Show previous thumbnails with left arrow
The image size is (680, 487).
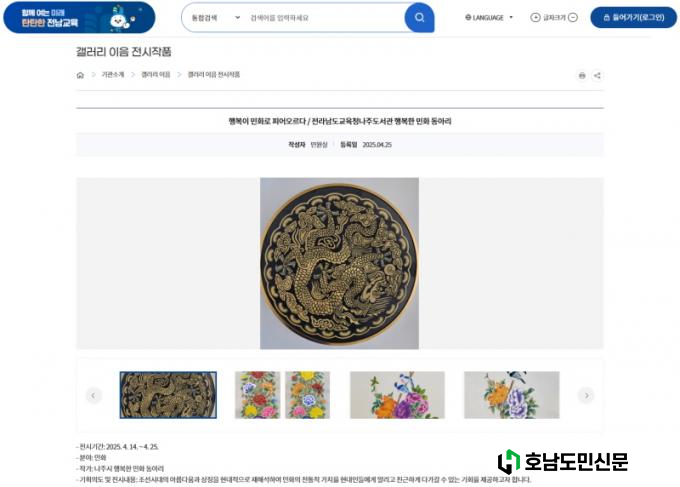(x=93, y=395)
